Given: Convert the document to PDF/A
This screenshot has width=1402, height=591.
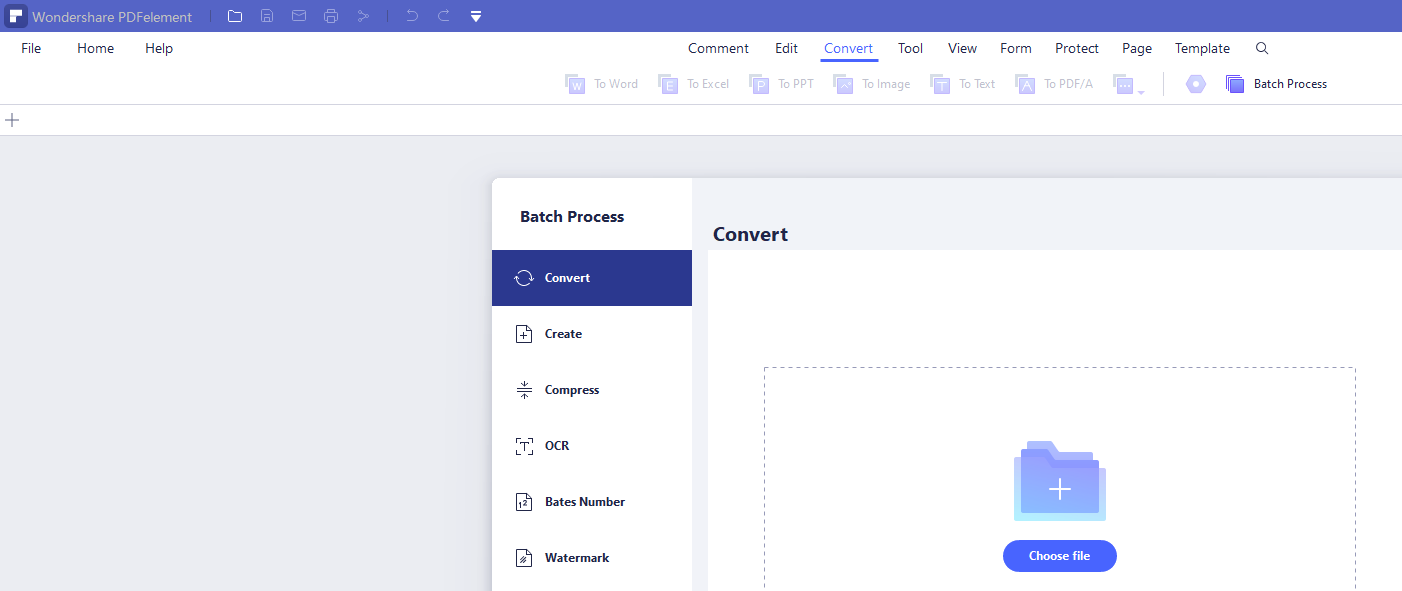Looking at the screenshot, I should [x=1054, y=84].
